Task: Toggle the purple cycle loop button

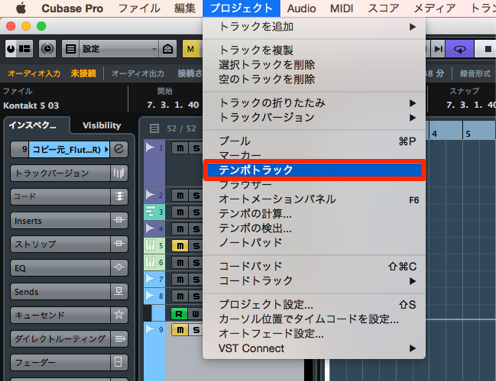Action: point(460,49)
